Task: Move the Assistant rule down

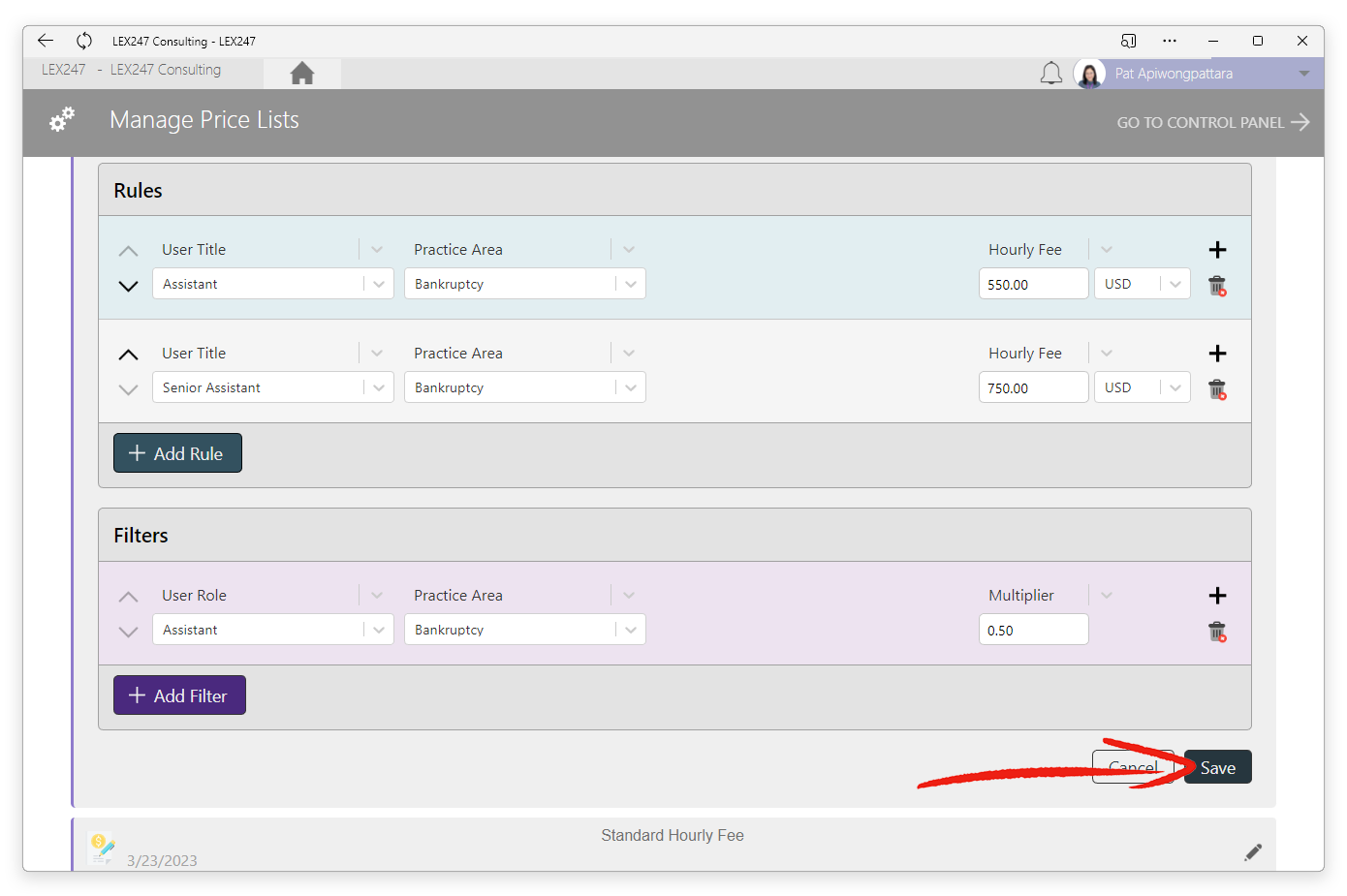Action: point(128,286)
